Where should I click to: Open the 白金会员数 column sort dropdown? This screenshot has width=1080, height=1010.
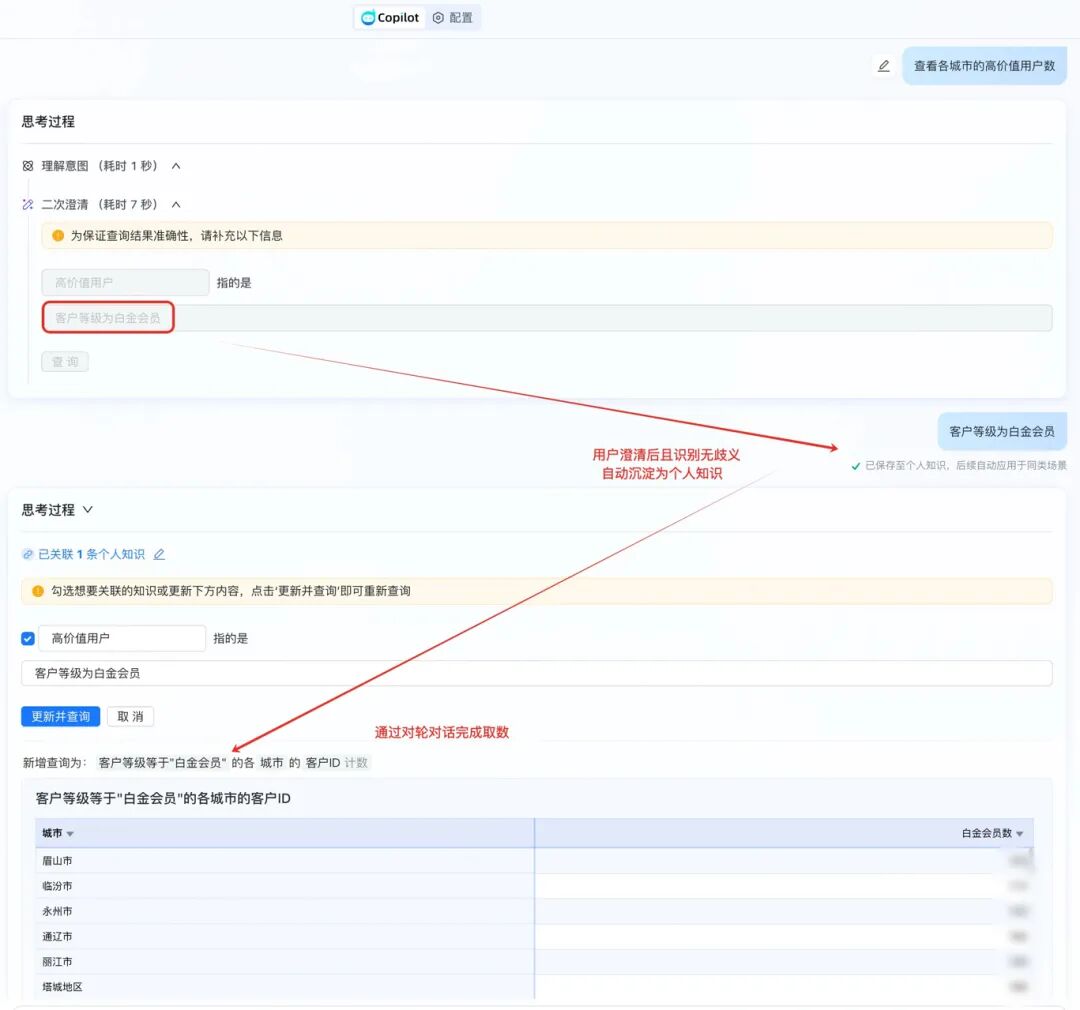point(1019,834)
